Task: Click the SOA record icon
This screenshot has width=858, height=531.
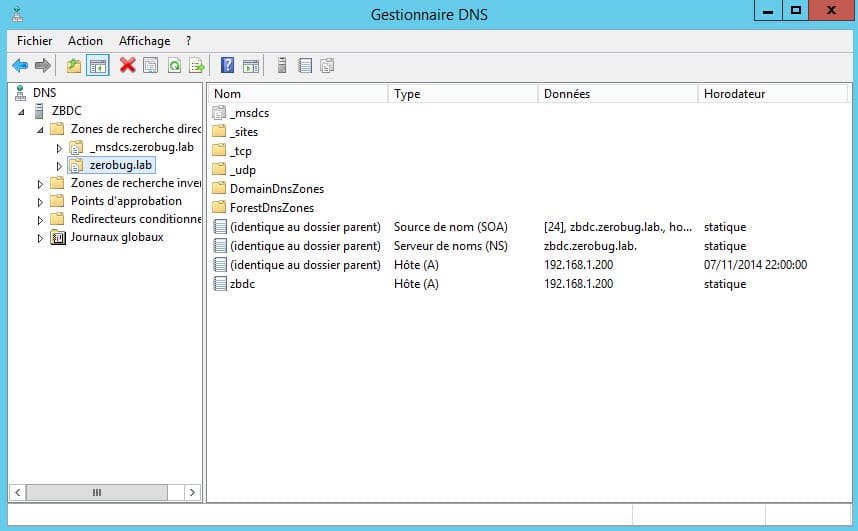Action: click(x=220, y=227)
